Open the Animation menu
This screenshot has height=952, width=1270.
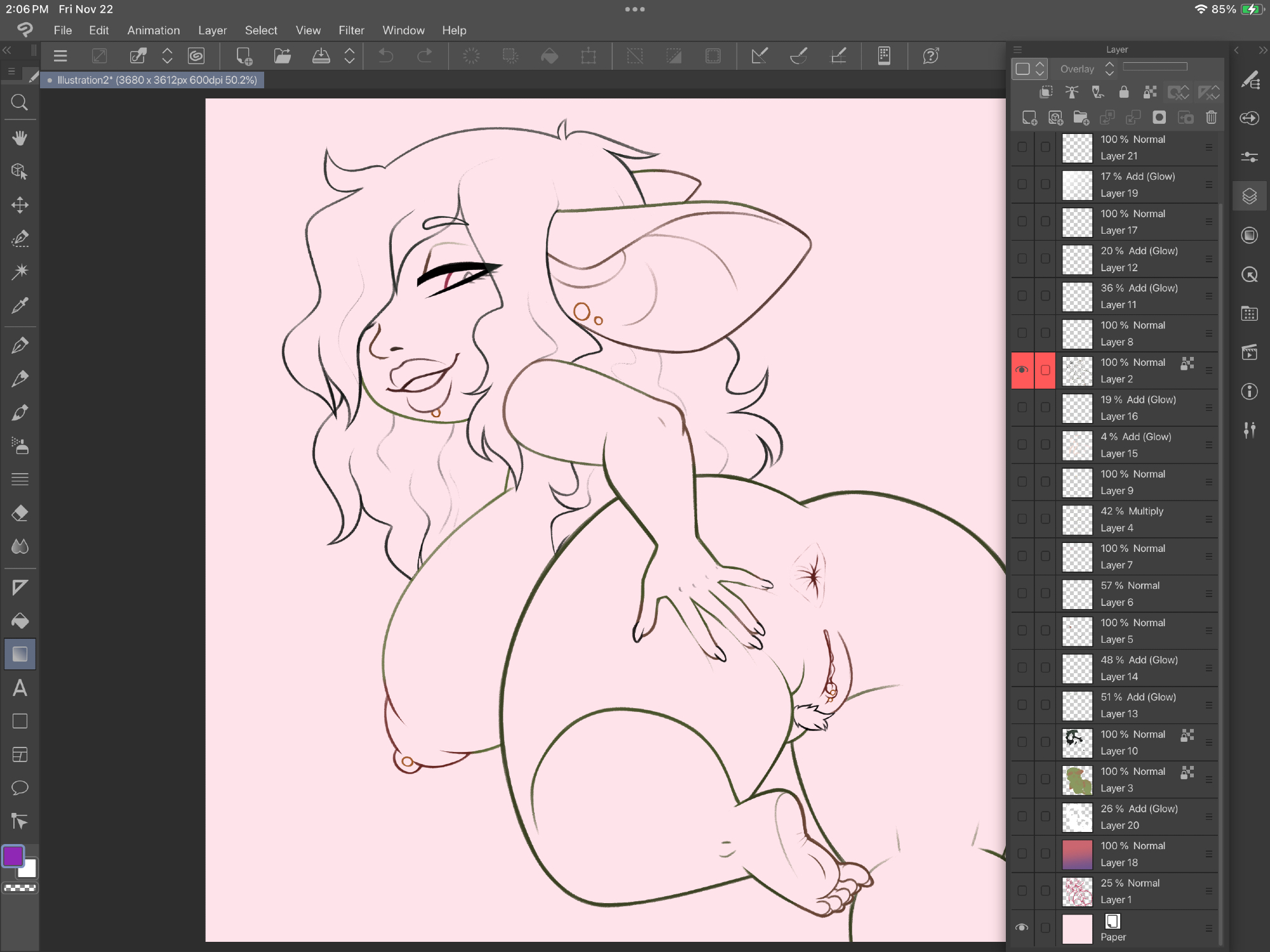[153, 30]
